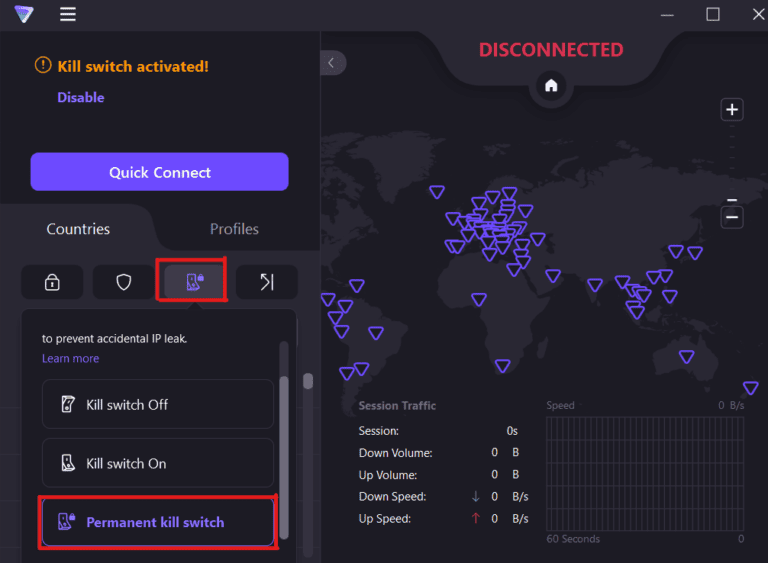This screenshot has width=768, height=563.
Task: Switch to the Countries tab
Action: pyautogui.click(x=78, y=229)
